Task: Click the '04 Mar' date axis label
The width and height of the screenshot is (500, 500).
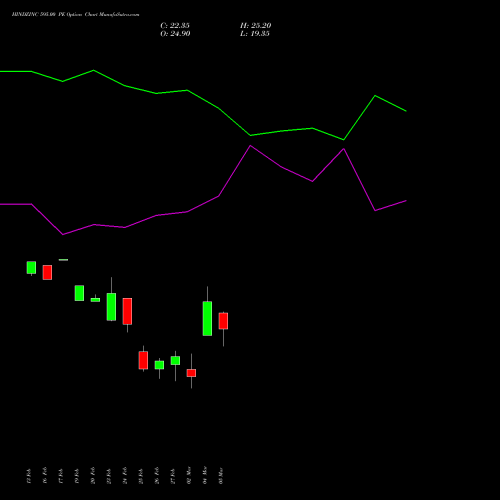Action: (205, 475)
